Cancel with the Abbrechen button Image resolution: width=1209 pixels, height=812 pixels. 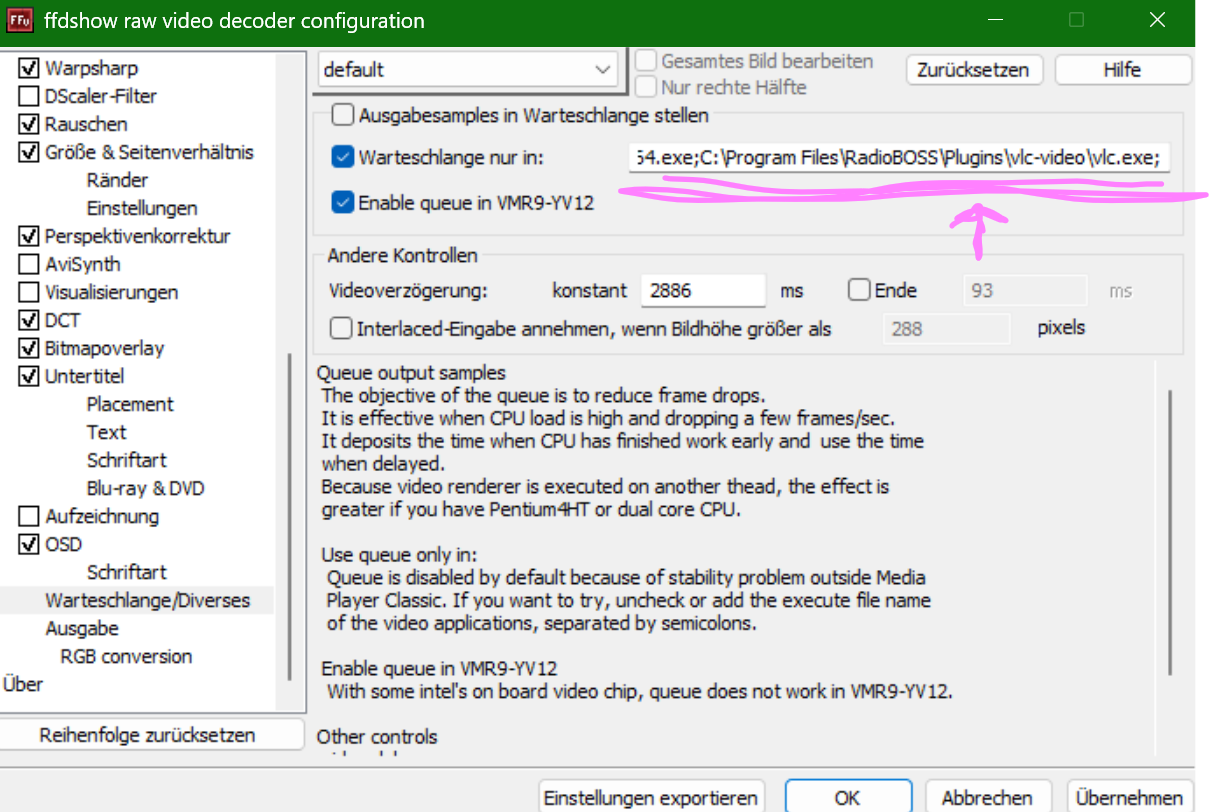pyautogui.click(x=987, y=798)
